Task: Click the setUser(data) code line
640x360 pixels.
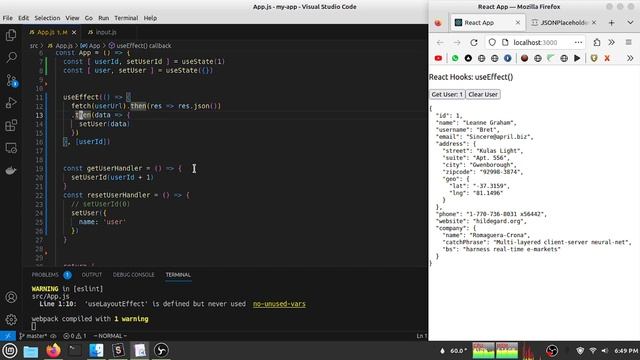Action: tap(104, 124)
